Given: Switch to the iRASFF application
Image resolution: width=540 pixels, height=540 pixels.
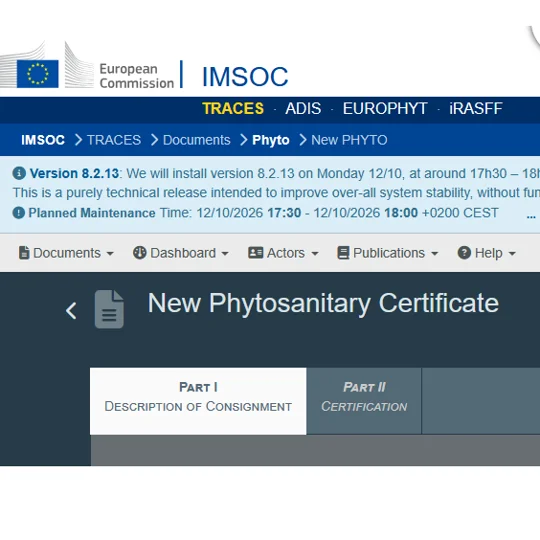Looking at the screenshot, I should (476, 108).
